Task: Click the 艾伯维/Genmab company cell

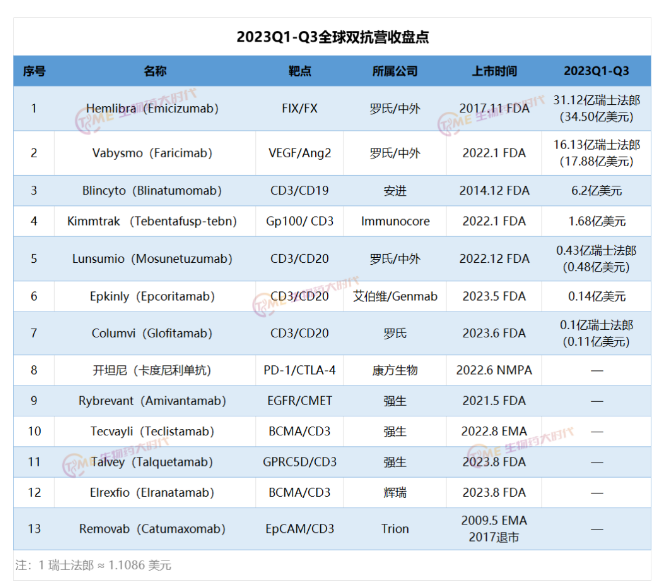Action: tap(395, 296)
